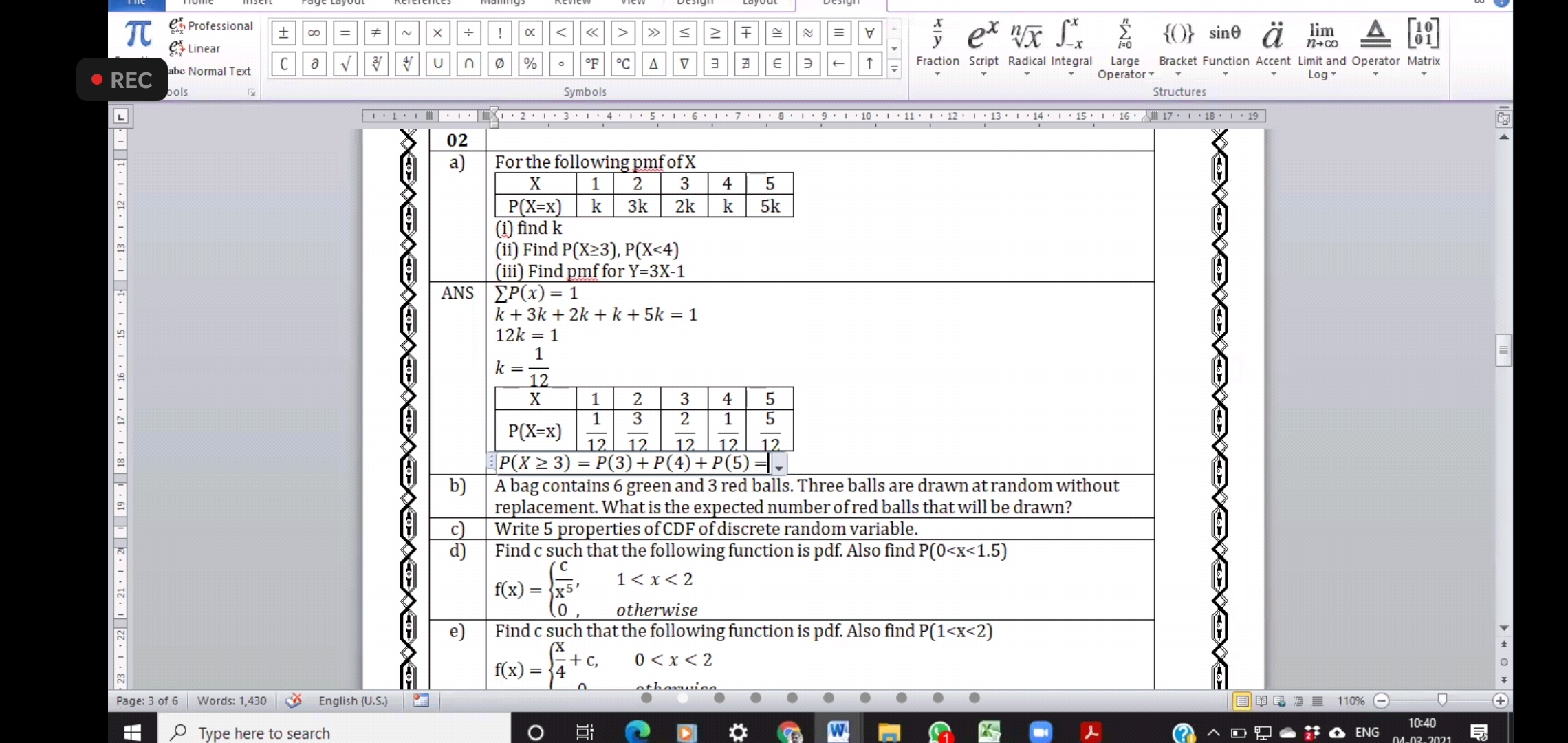1568x743 pixels.
Task: Open the Review ribbon tab
Action: (x=572, y=3)
